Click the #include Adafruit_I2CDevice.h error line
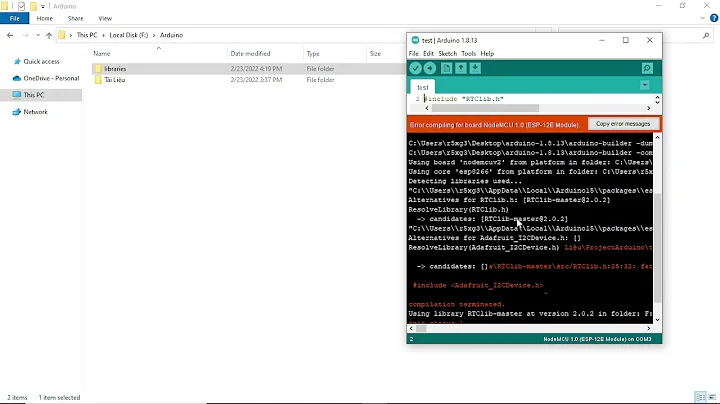This screenshot has height=404, width=720. 478,286
